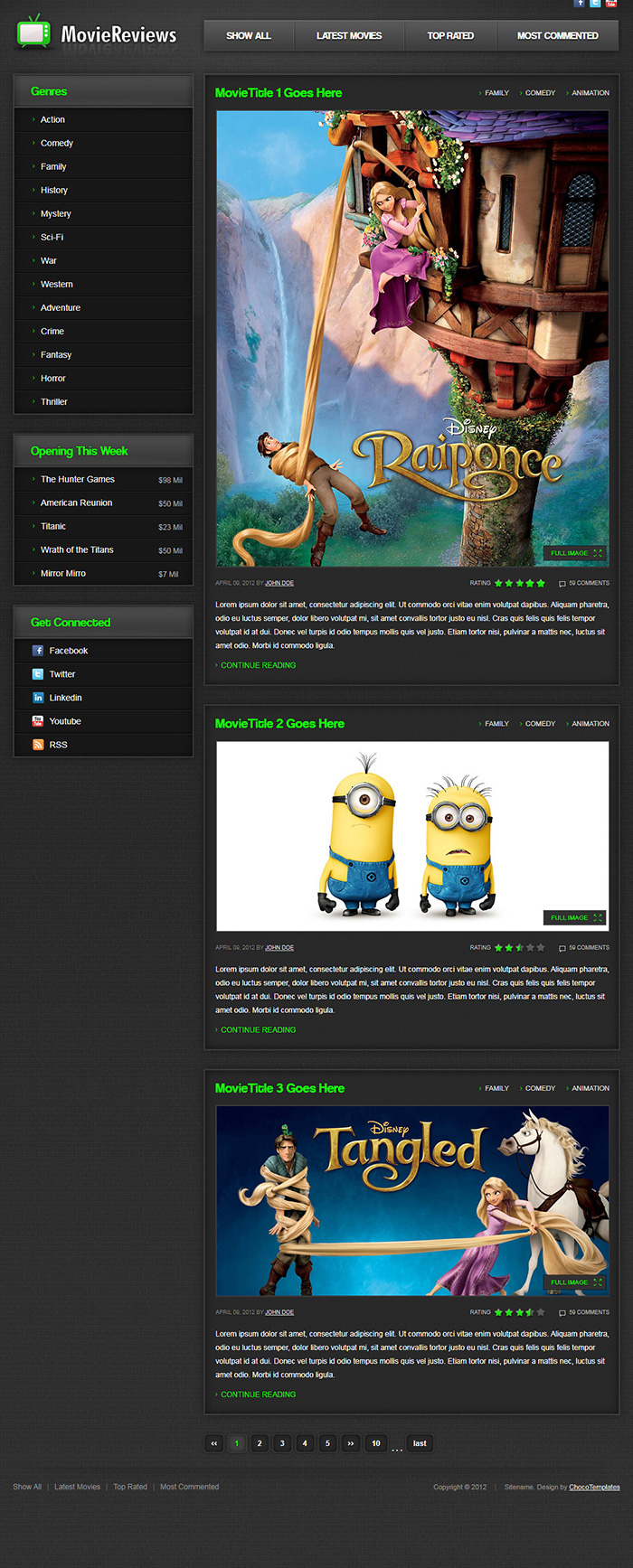Screen dimensions: 633x1568
Task: Open the Latest Movies nav tab
Action: pos(349,36)
